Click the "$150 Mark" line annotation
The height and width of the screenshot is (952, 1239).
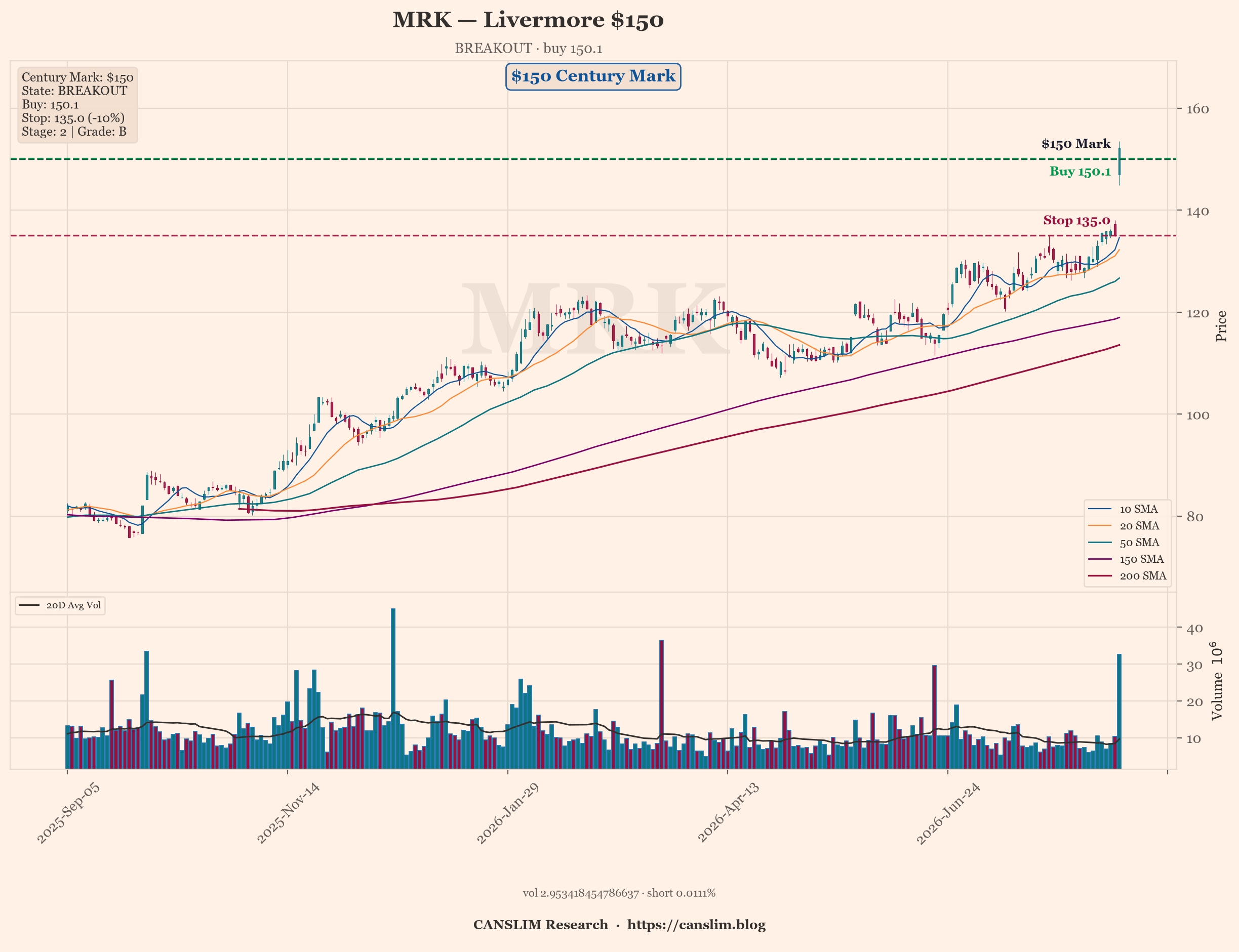coord(1076,144)
